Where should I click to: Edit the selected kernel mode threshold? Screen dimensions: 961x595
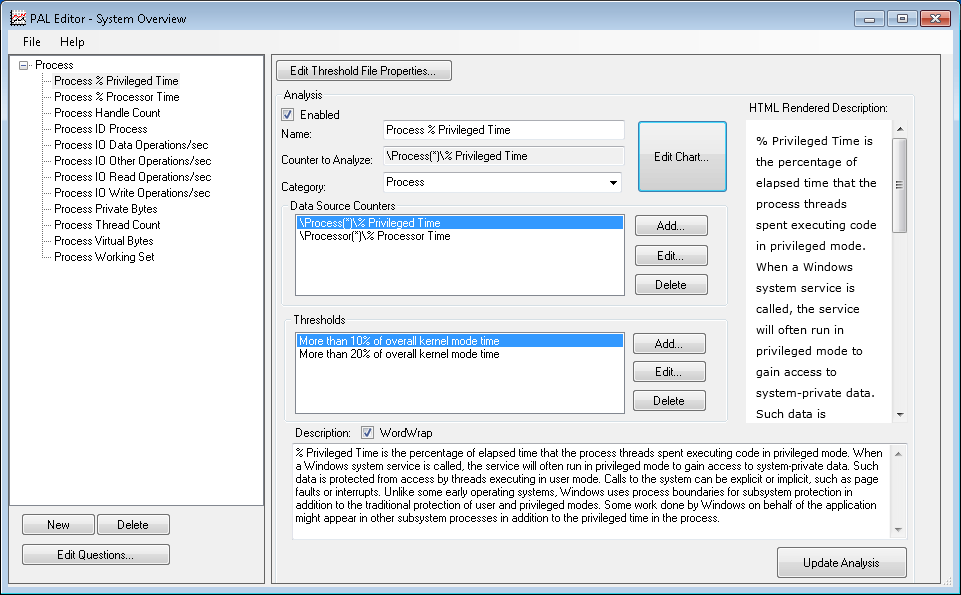(x=670, y=371)
